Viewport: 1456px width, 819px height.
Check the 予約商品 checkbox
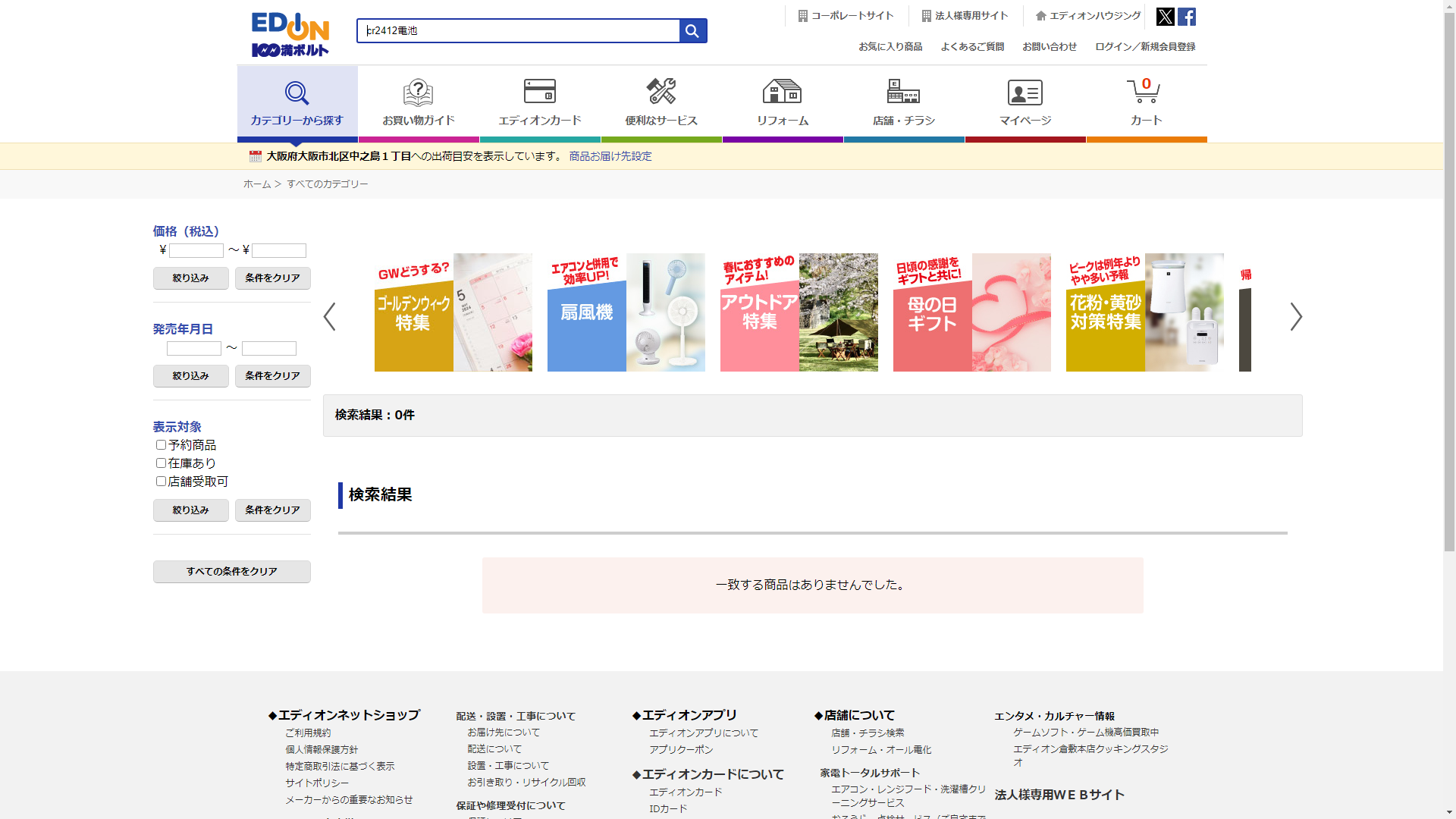click(x=161, y=445)
